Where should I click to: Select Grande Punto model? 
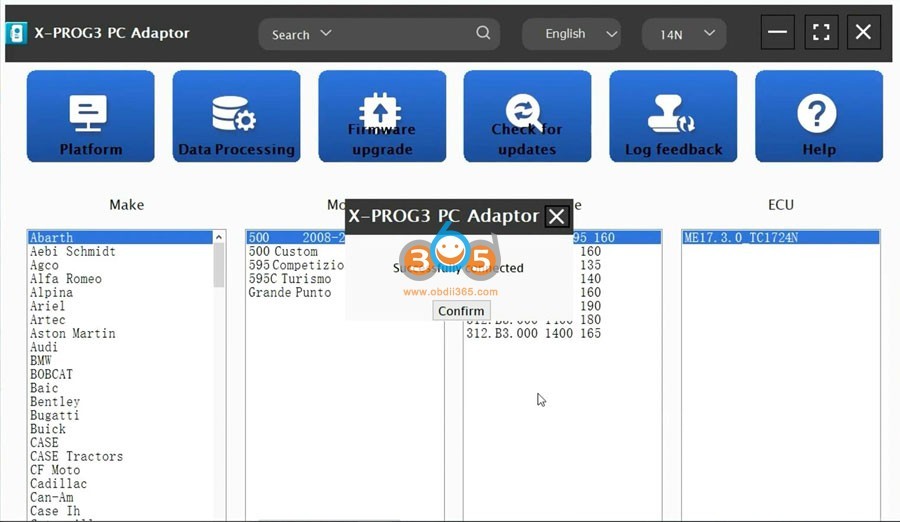click(x=296, y=292)
